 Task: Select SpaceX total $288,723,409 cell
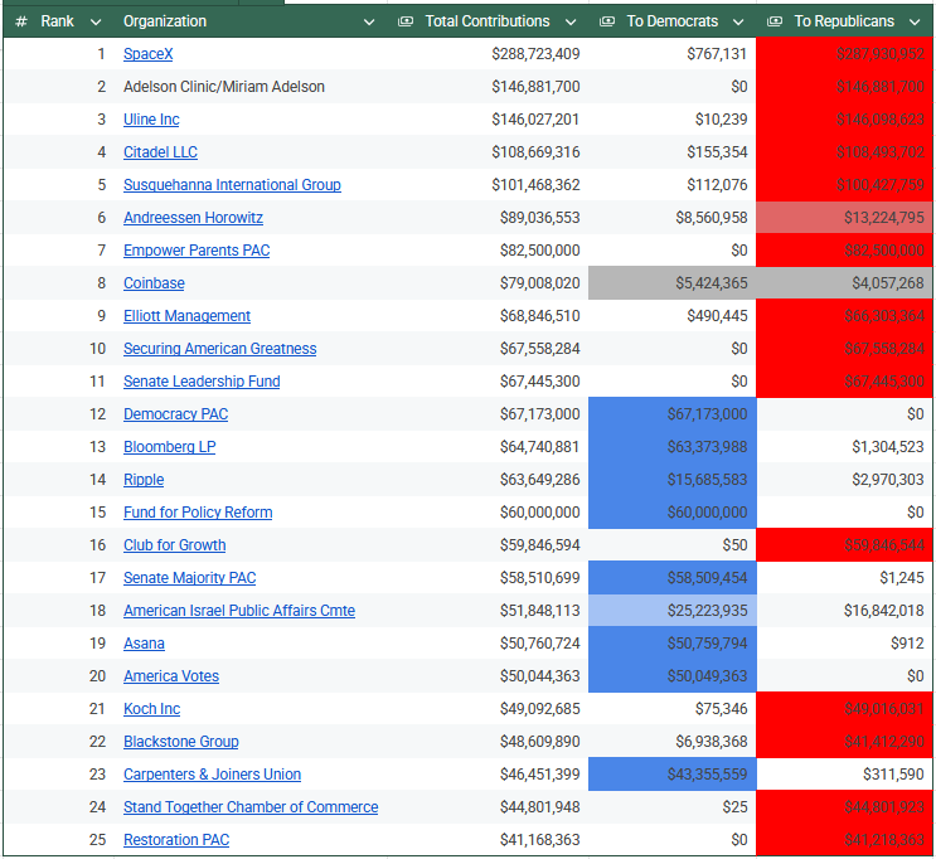pyautogui.click(x=488, y=54)
